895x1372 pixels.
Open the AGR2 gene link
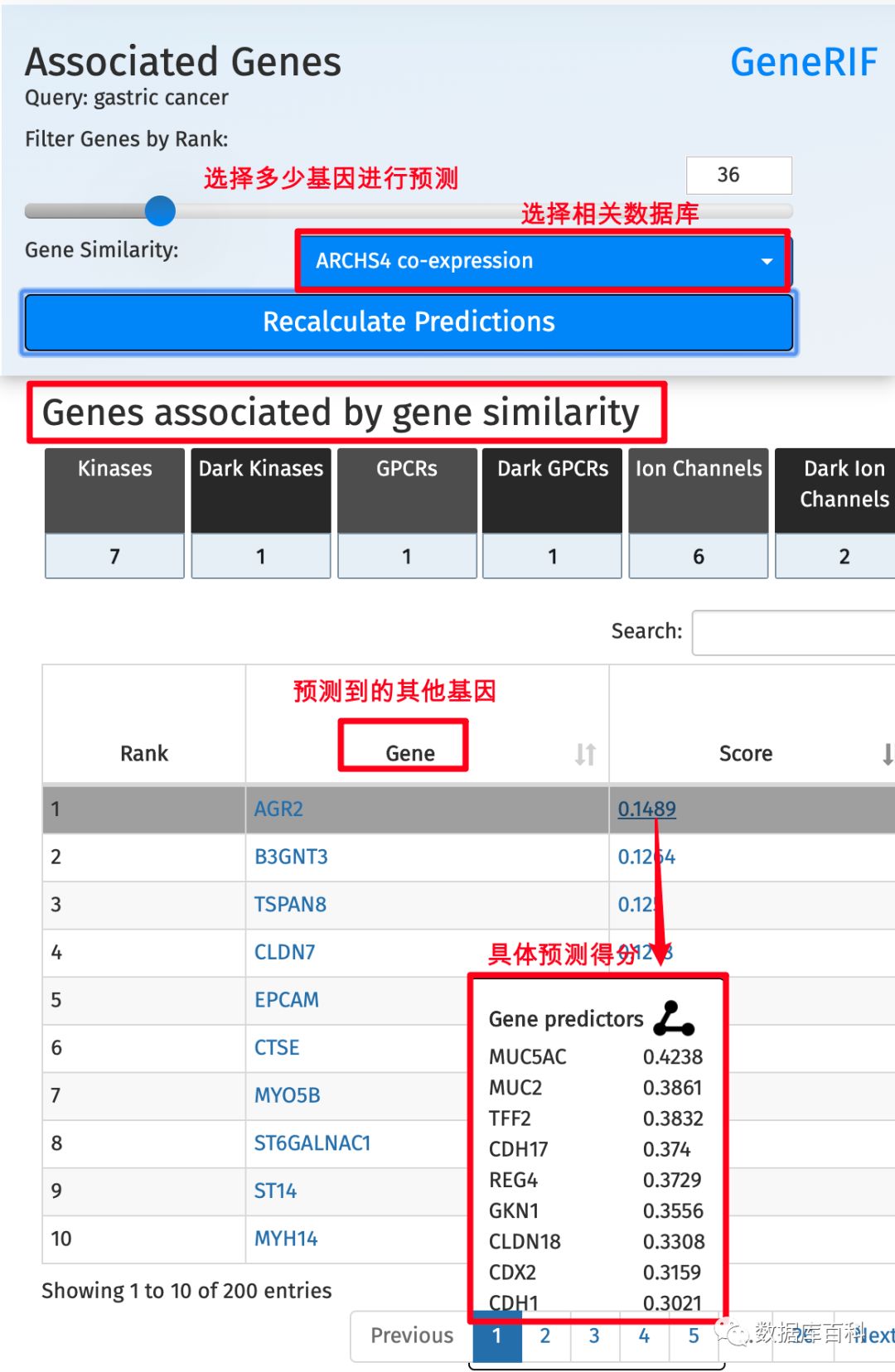(x=278, y=809)
